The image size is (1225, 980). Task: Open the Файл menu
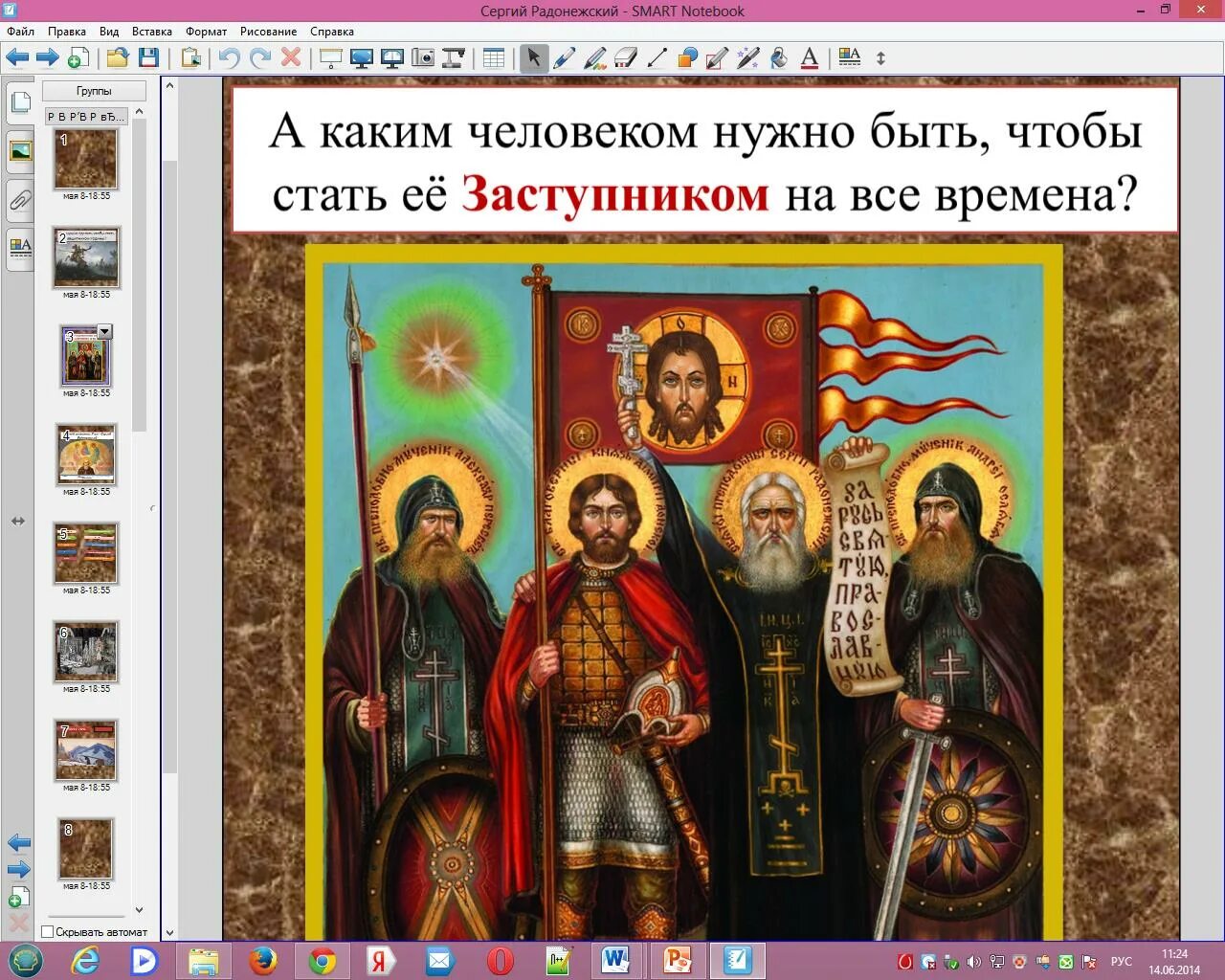pos(20,32)
